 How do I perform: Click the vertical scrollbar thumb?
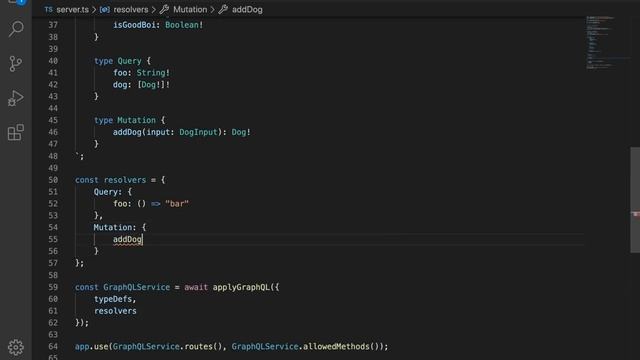pos(635,200)
